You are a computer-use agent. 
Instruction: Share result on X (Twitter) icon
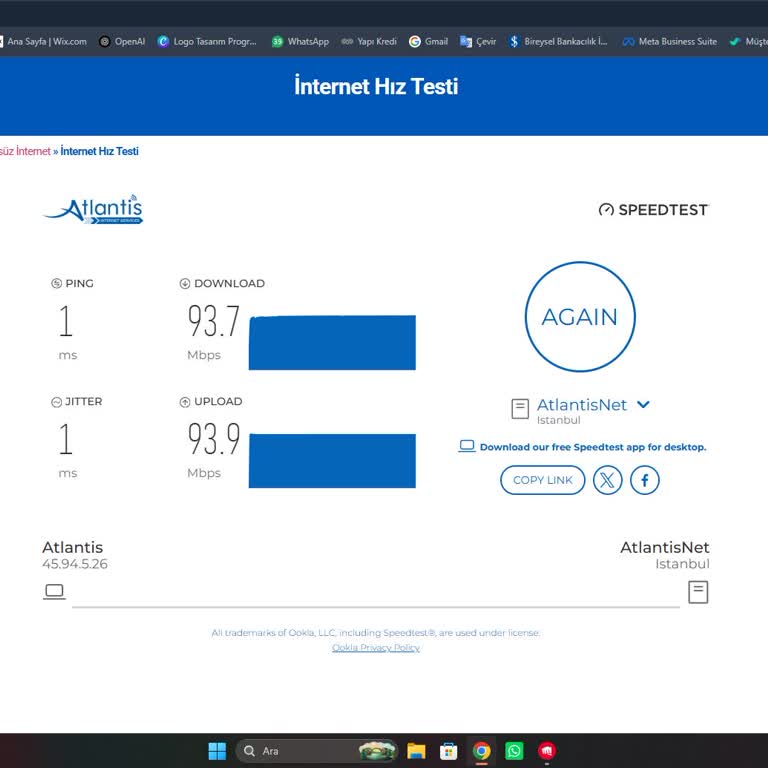click(x=607, y=480)
